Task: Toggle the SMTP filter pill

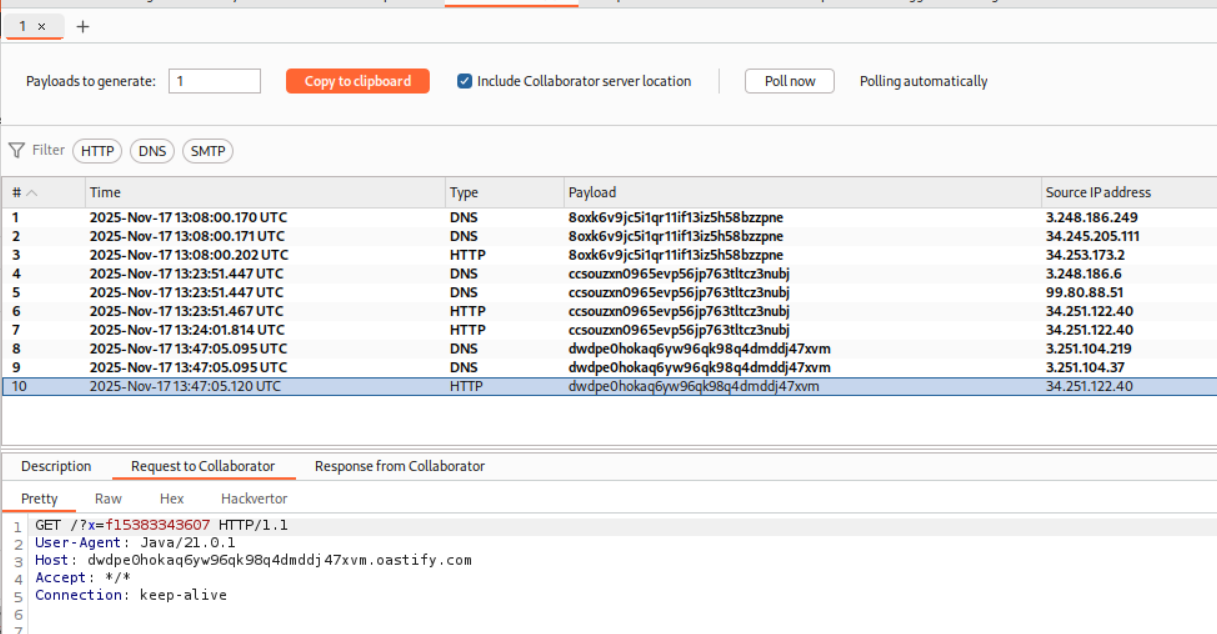Action: click(x=207, y=151)
